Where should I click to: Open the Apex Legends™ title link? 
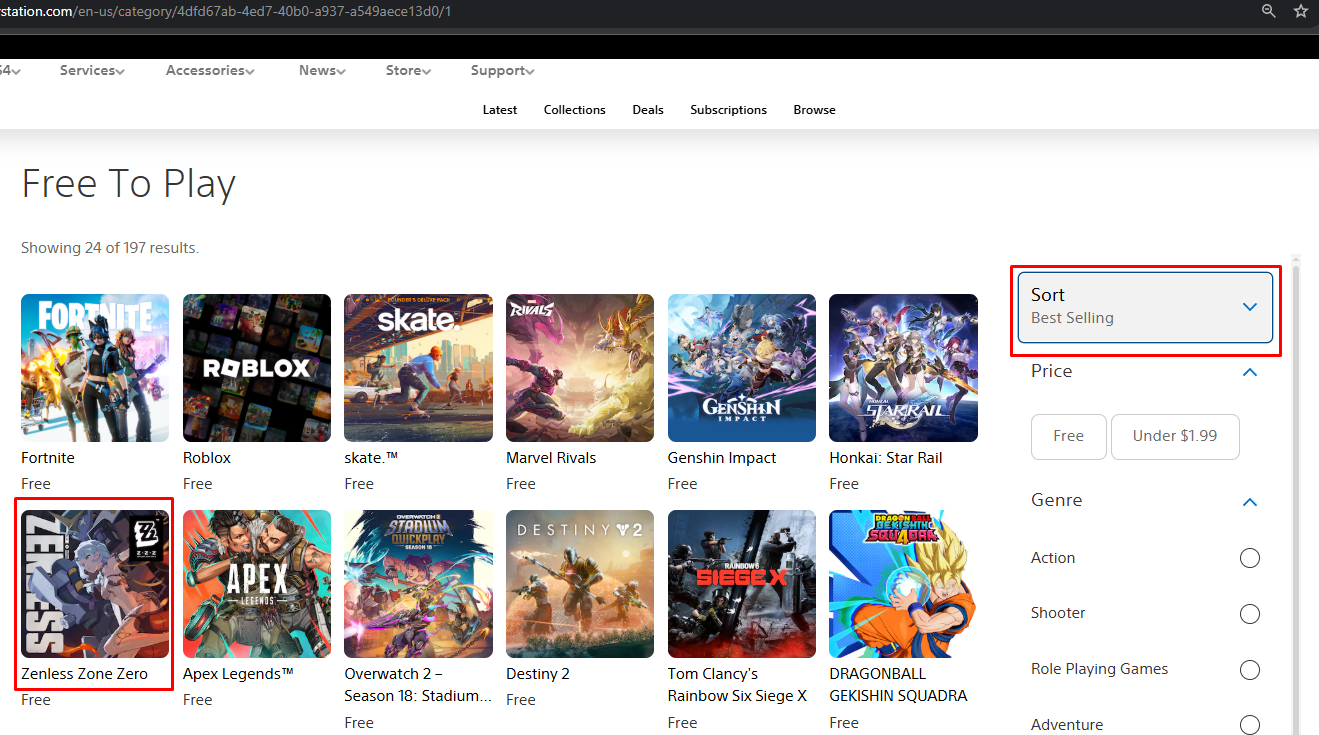coord(238,674)
